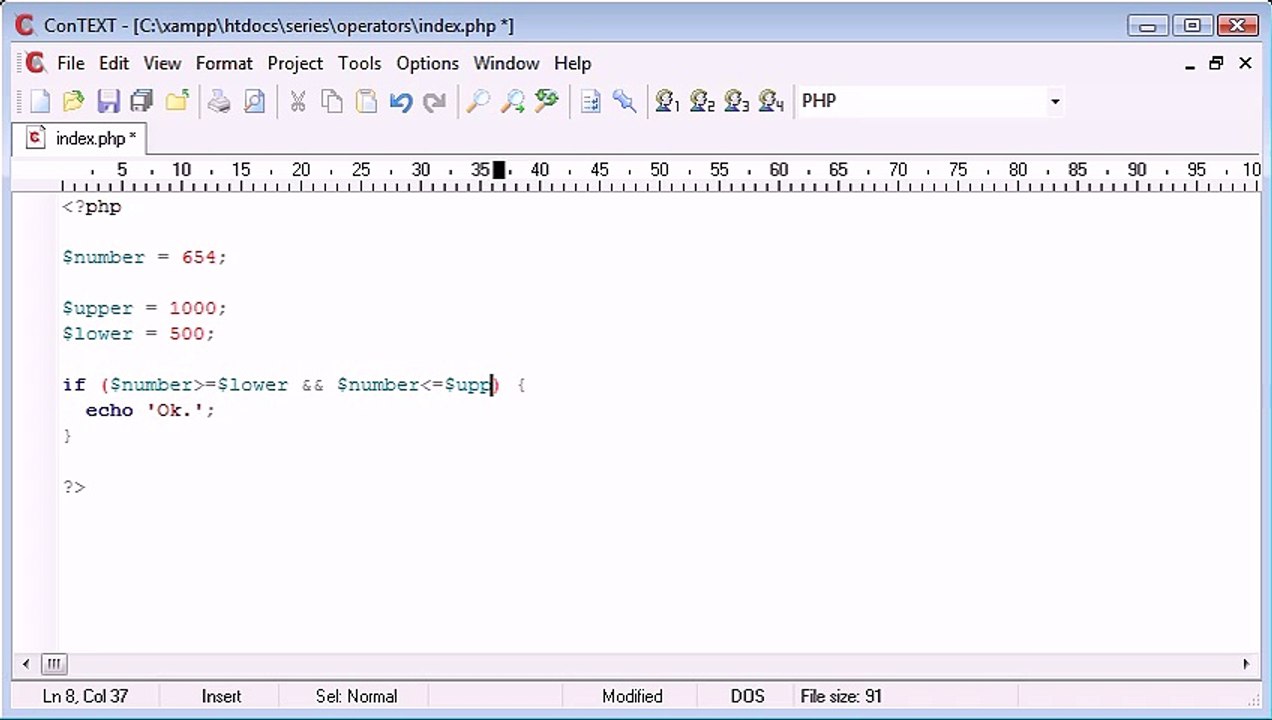Click 'Sel: Normal' in status bar
The width and height of the screenshot is (1272, 720).
(x=356, y=696)
